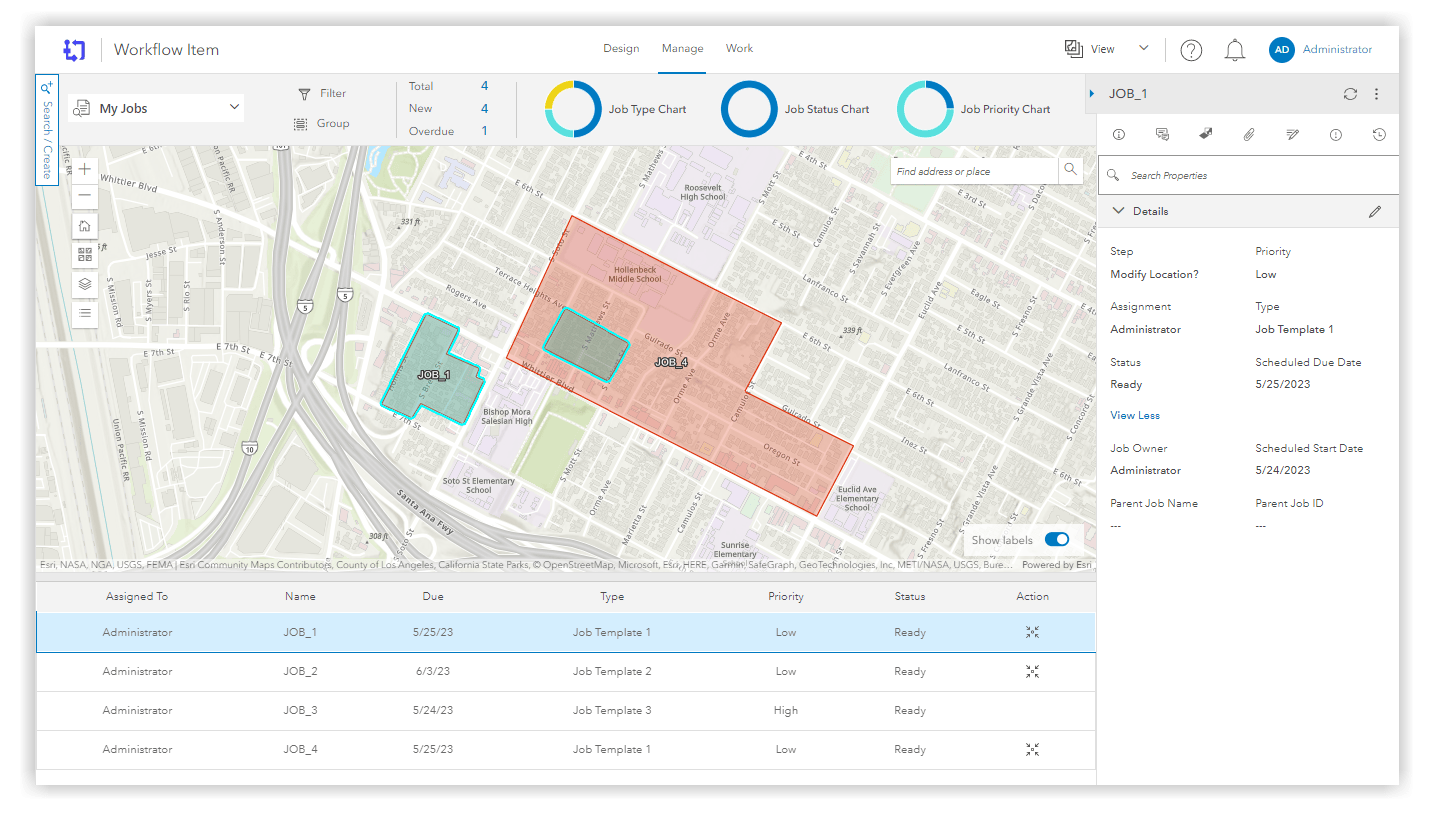Open the notes pencil icon tab
Image resolution: width=1434 pixels, height=822 pixels.
1292,134
